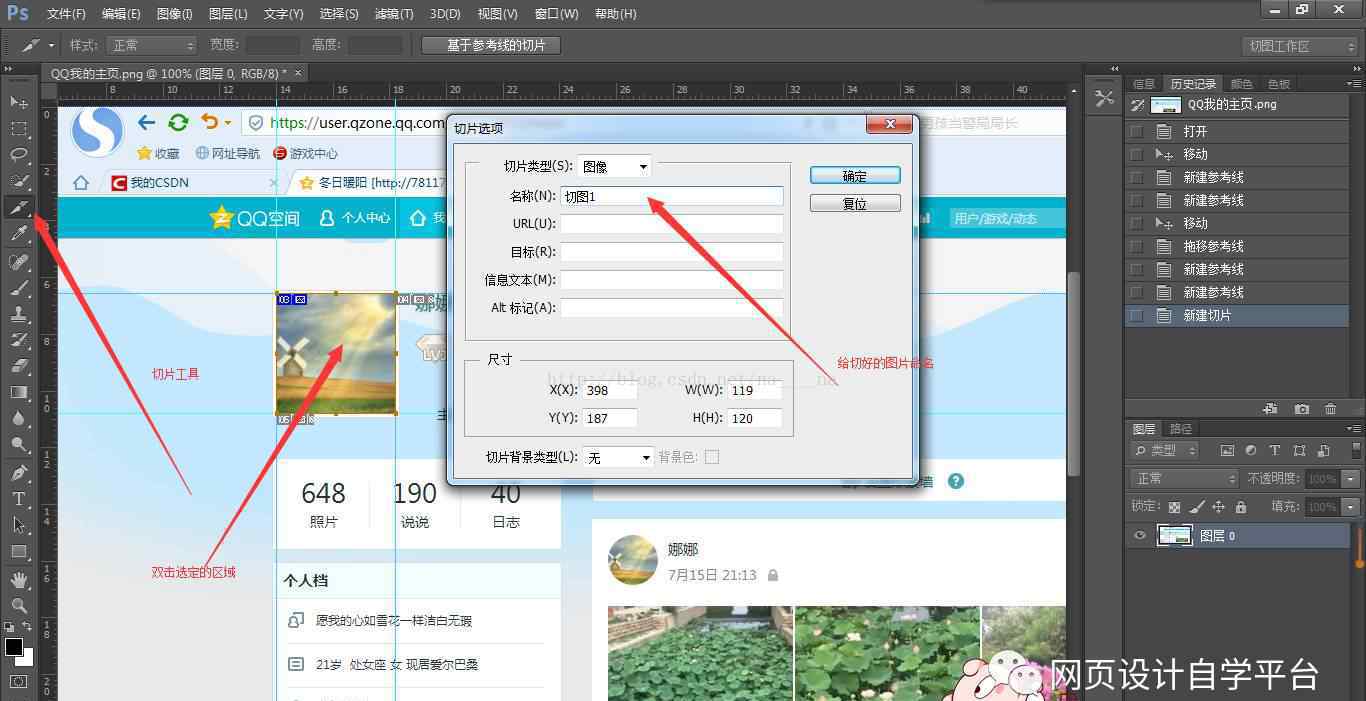Image resolution: width=1366 pixels, height=701 pixels.
Task: Select the Blur tool
Action: coord(19,418)
